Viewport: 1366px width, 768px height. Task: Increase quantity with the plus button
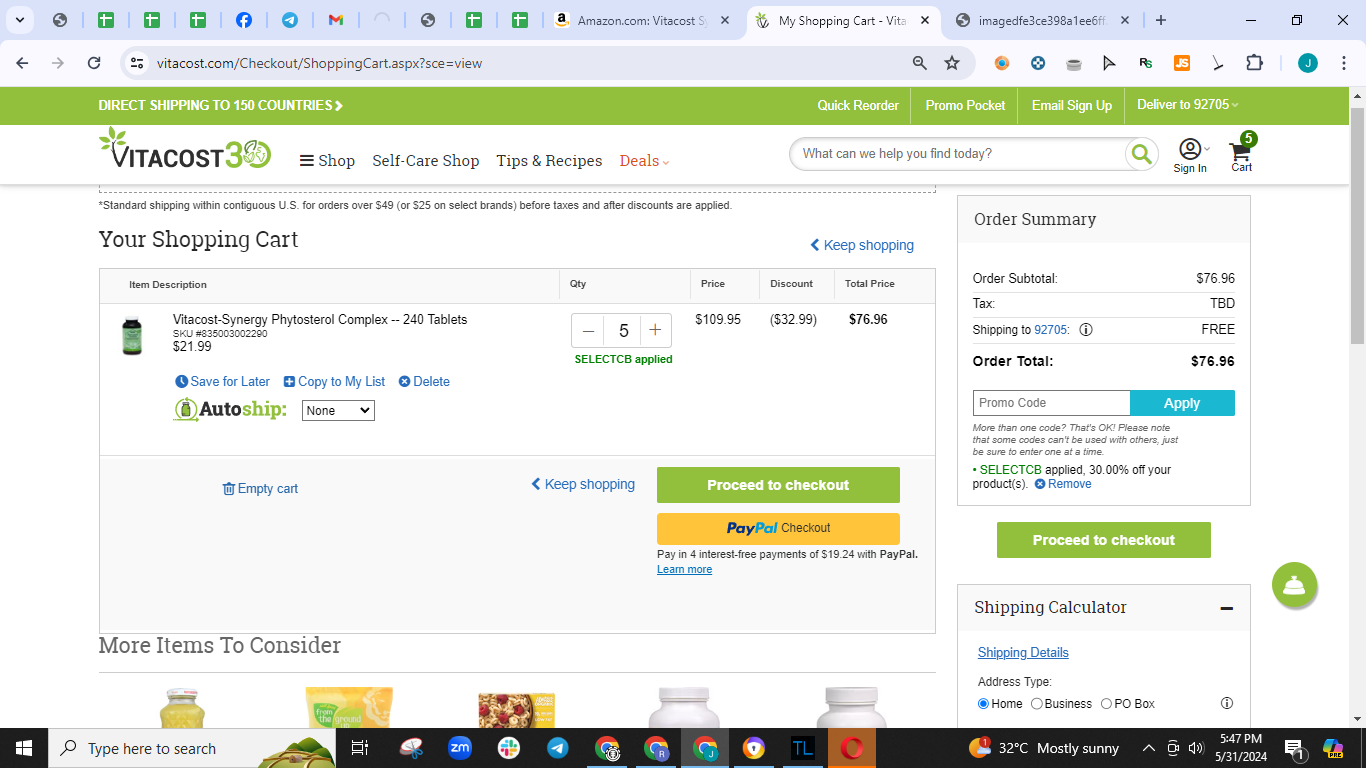pyautogui.click(x=655, y=331)
